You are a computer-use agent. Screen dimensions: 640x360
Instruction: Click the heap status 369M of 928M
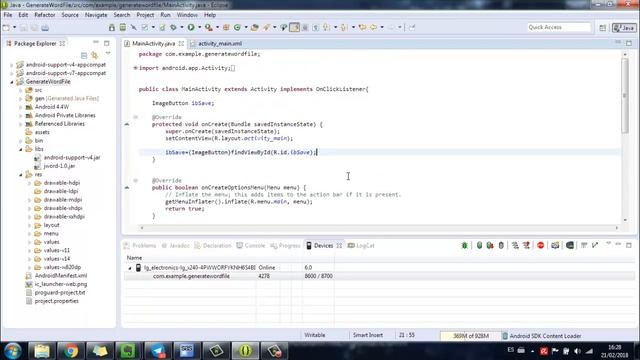pyautogui.click(x=471, y=336)
